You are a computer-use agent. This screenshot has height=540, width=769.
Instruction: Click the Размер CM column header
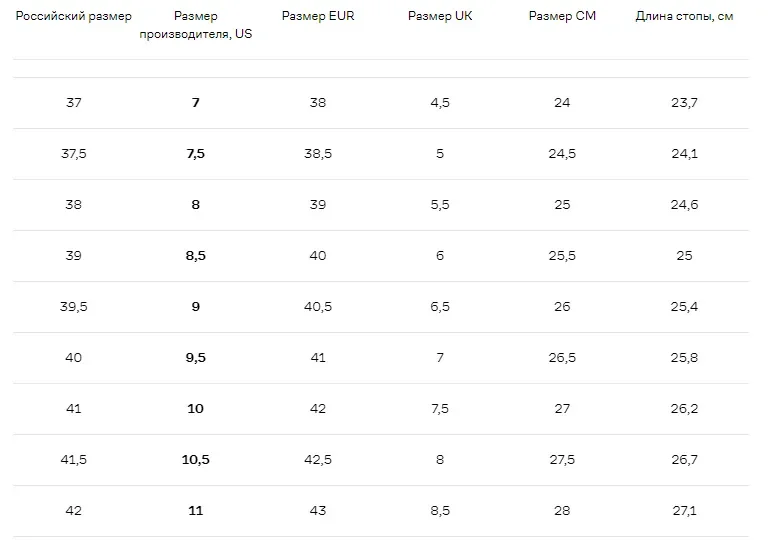pyautogui.click(x=562, y=16)
